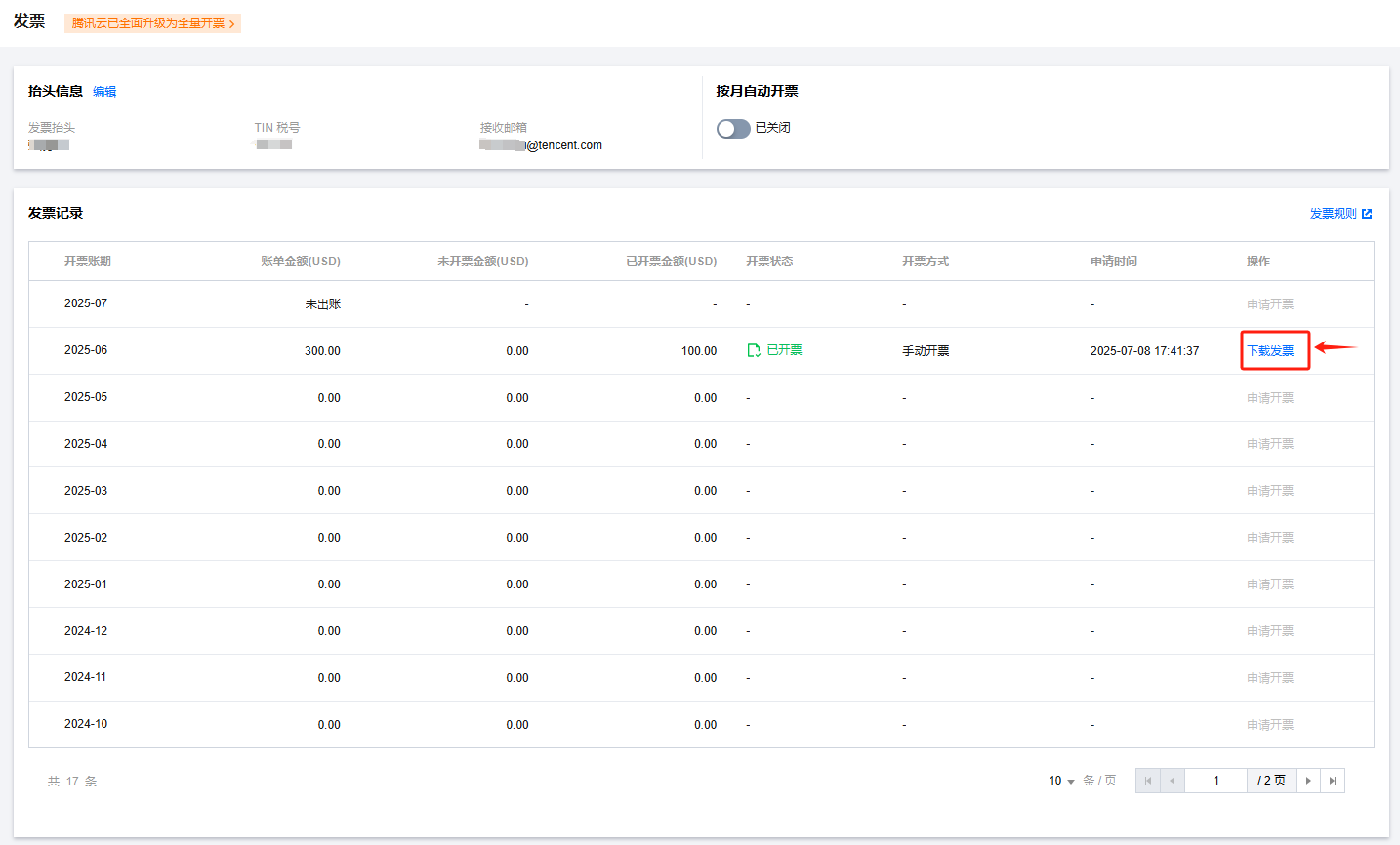Click the page number input field

coord(1215,781)
